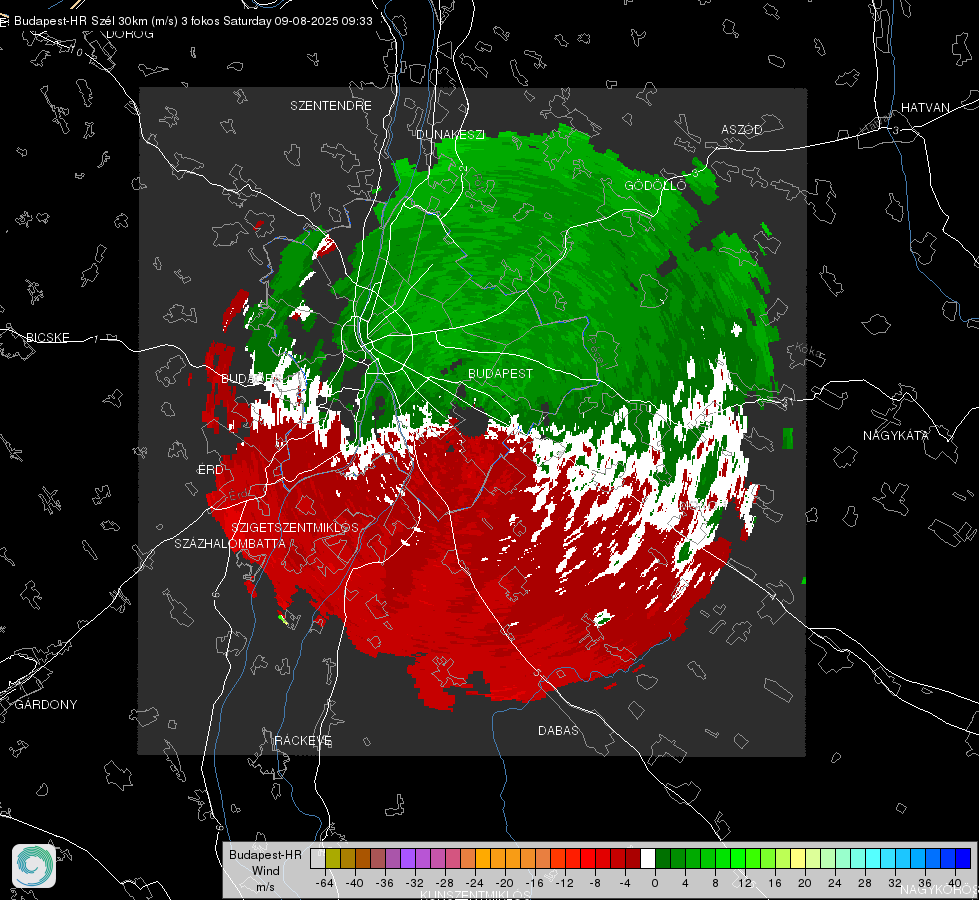
Task: Click the 40 value in the legend
Action: point(955,883)
